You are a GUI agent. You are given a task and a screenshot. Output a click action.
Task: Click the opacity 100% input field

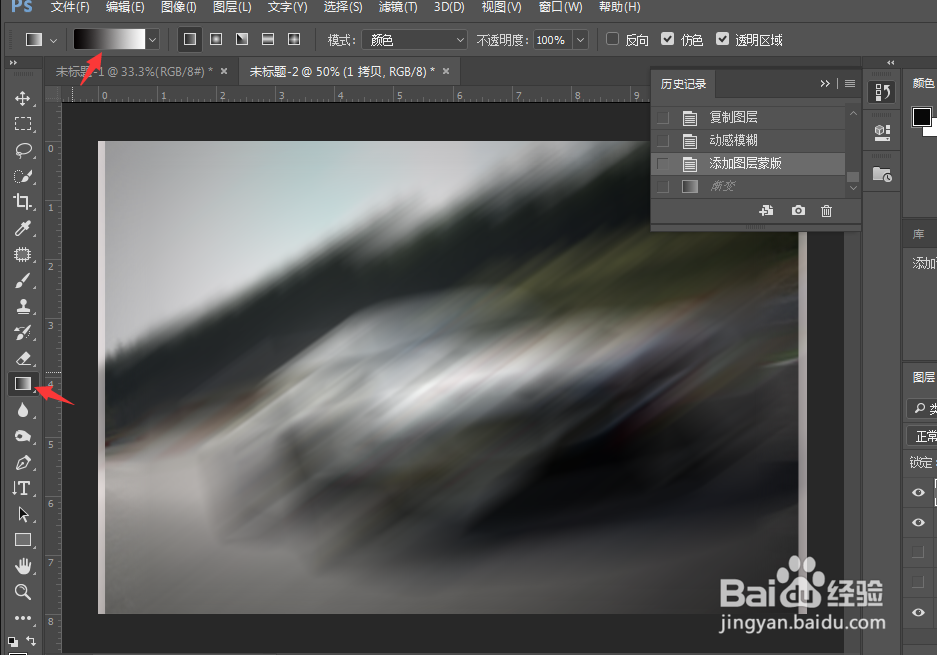tap(553, 40)
